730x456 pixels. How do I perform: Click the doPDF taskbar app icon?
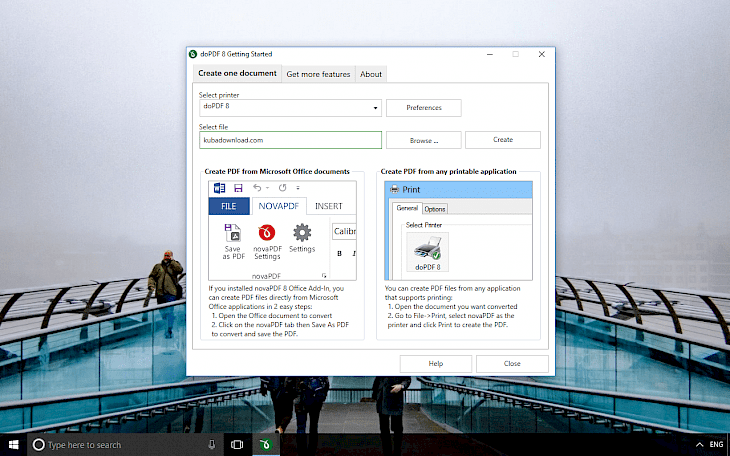pyautogui.click(x=265, y=445)
